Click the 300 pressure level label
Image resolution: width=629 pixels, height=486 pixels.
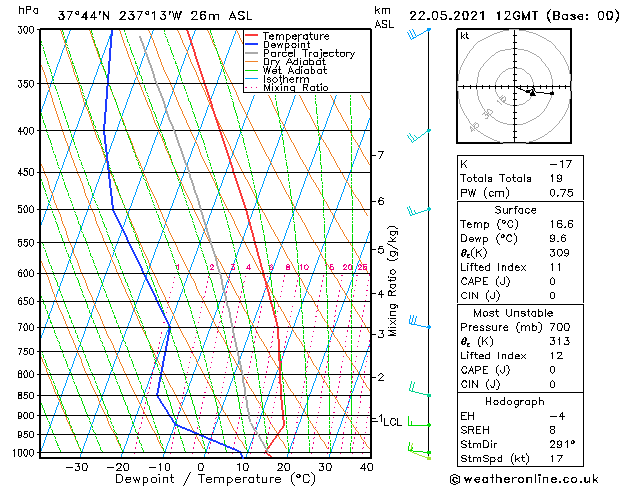coord(28,30)
